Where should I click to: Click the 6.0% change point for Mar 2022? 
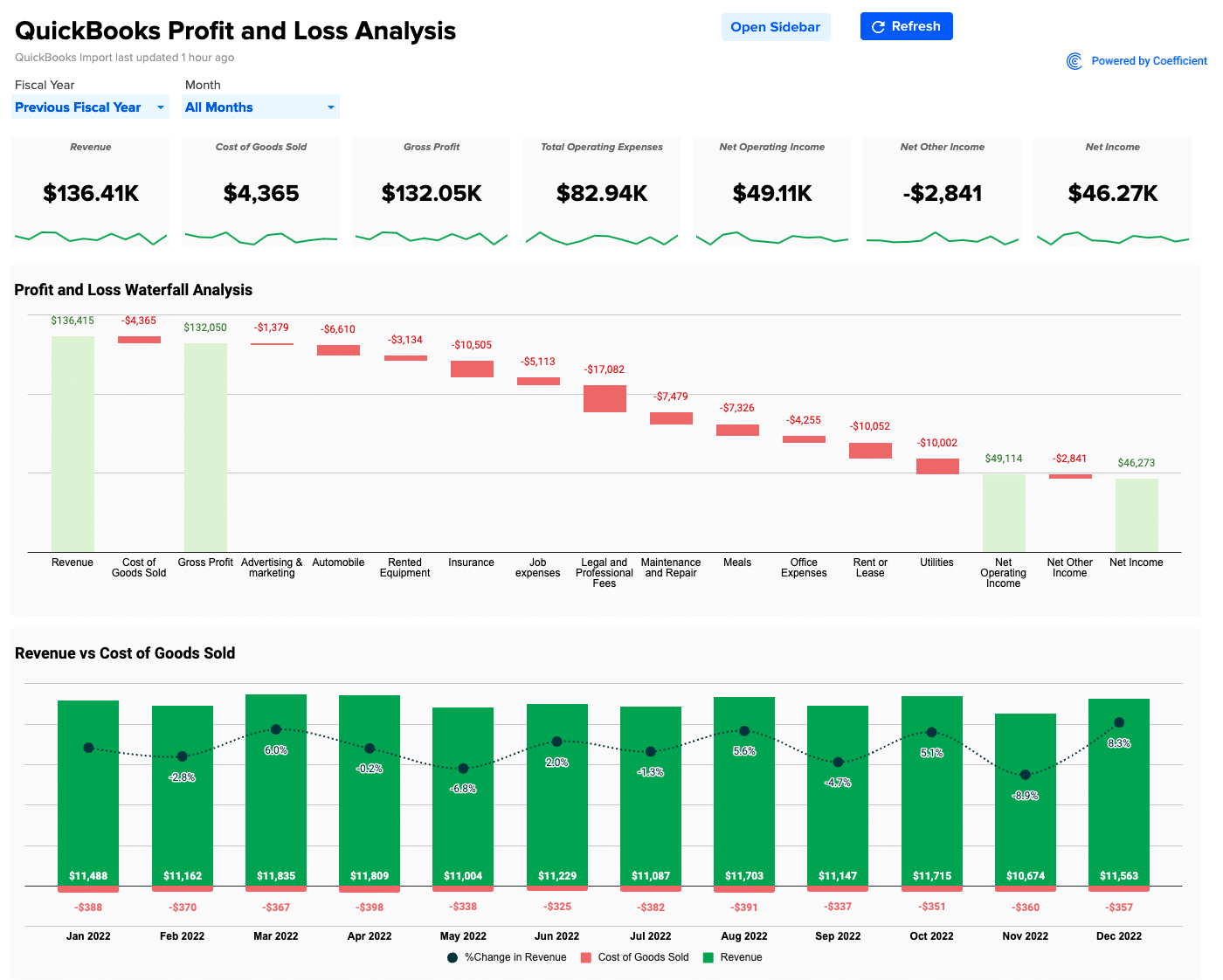(276, 728)
